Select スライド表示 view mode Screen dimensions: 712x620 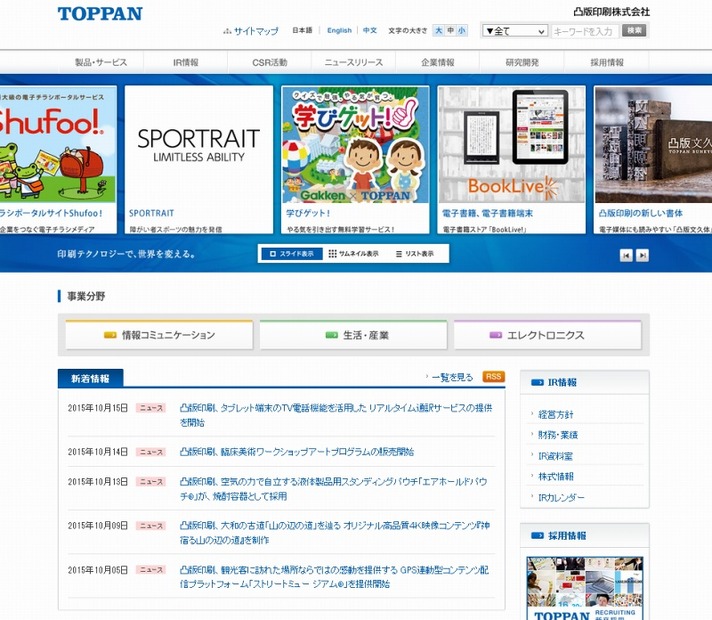tap(292, 253)
